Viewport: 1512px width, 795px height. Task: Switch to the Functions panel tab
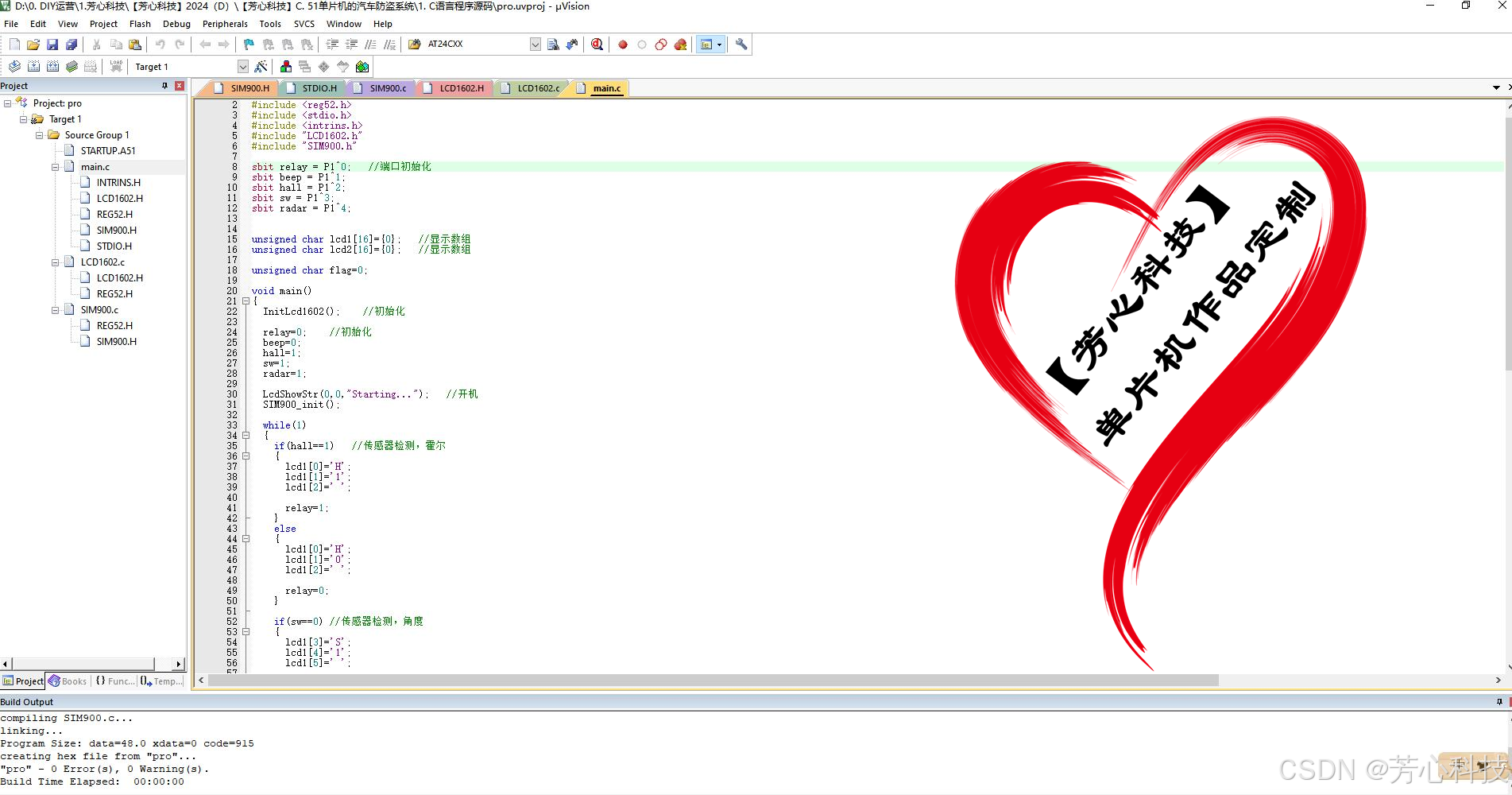click(114, 681)
